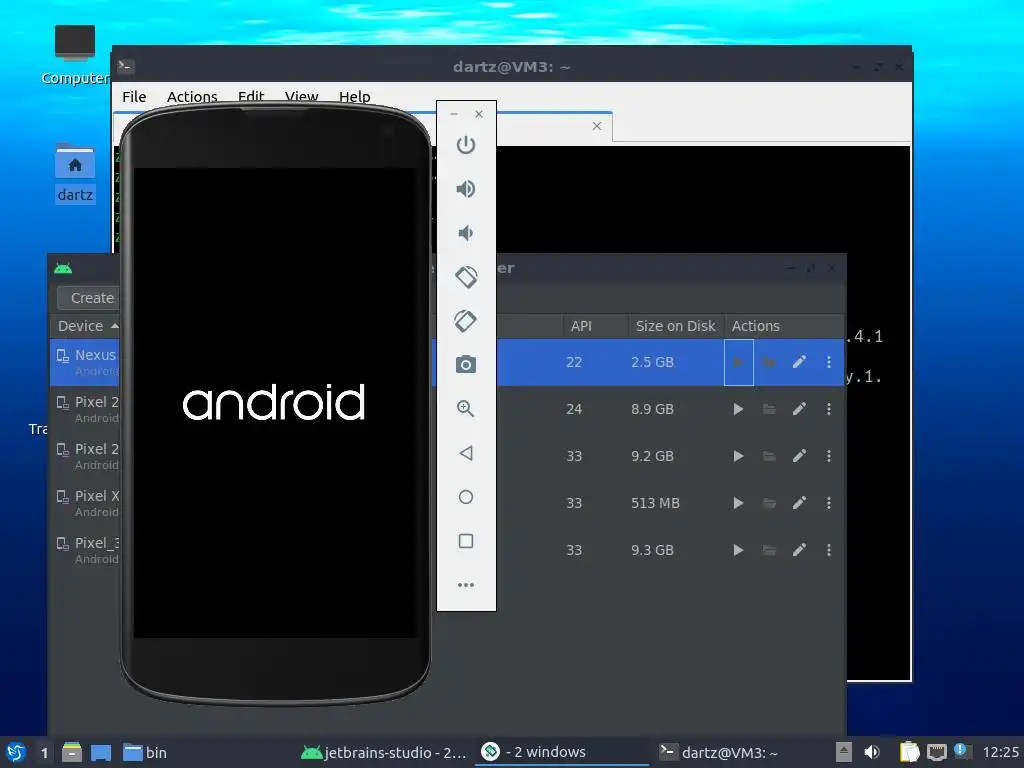
Task: Switch to dartz@VM3 terminal taskbar entry
Action: click(x=718, y=752)
